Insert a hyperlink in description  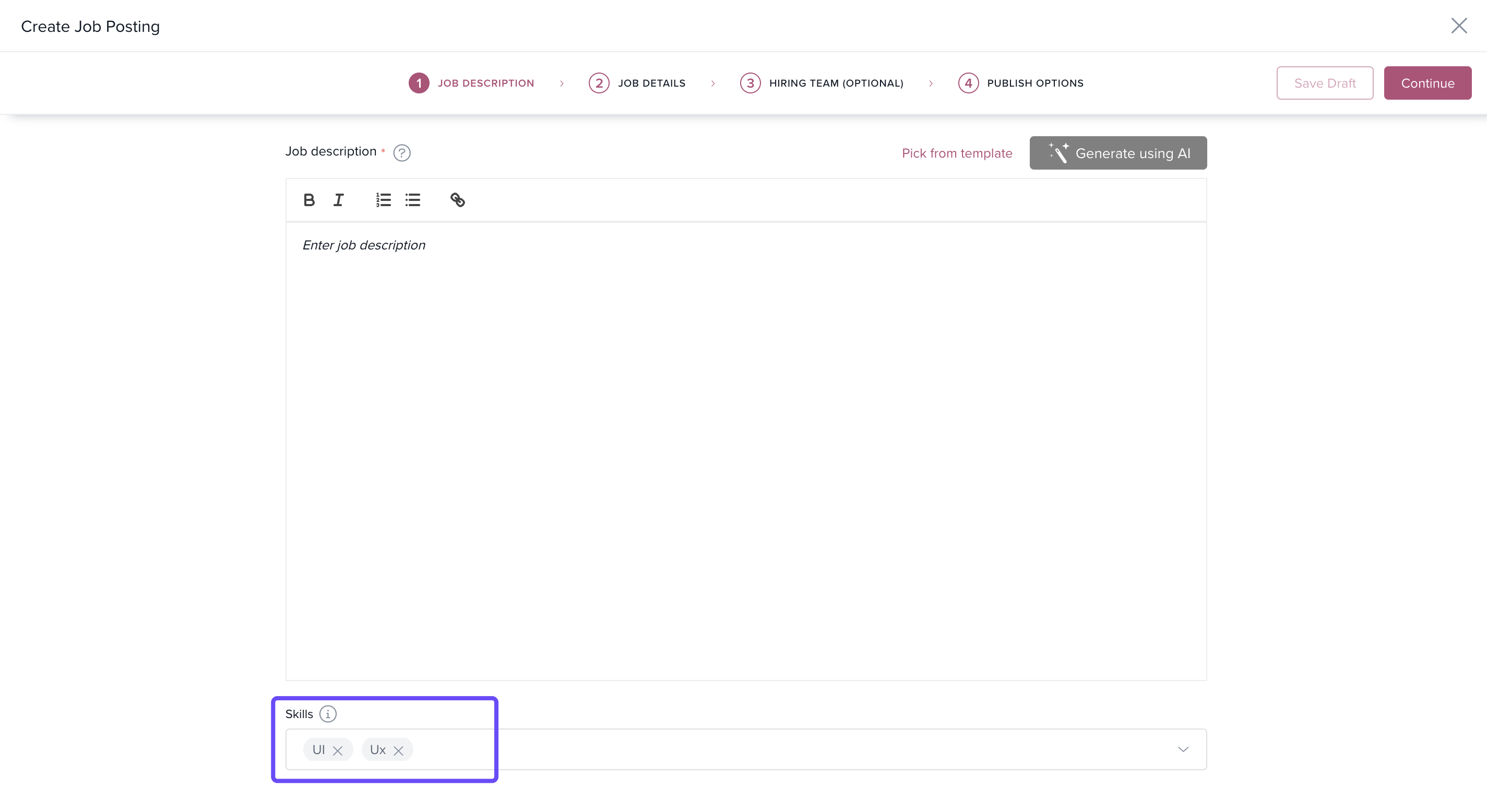(x=457, y=200)
